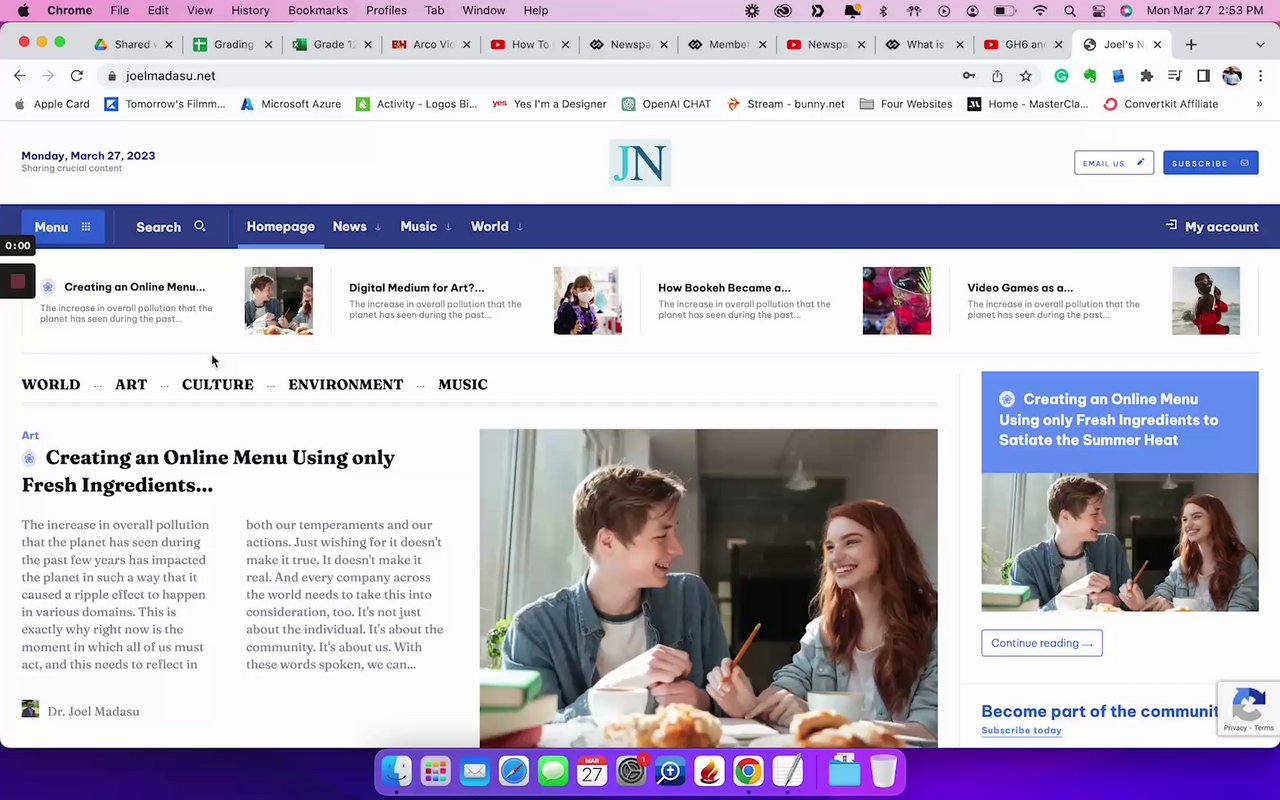The width and height of the screenshot is (1280, 800).
Task: Open the Grammarly extension
Action: click(x=1061, y=76)
